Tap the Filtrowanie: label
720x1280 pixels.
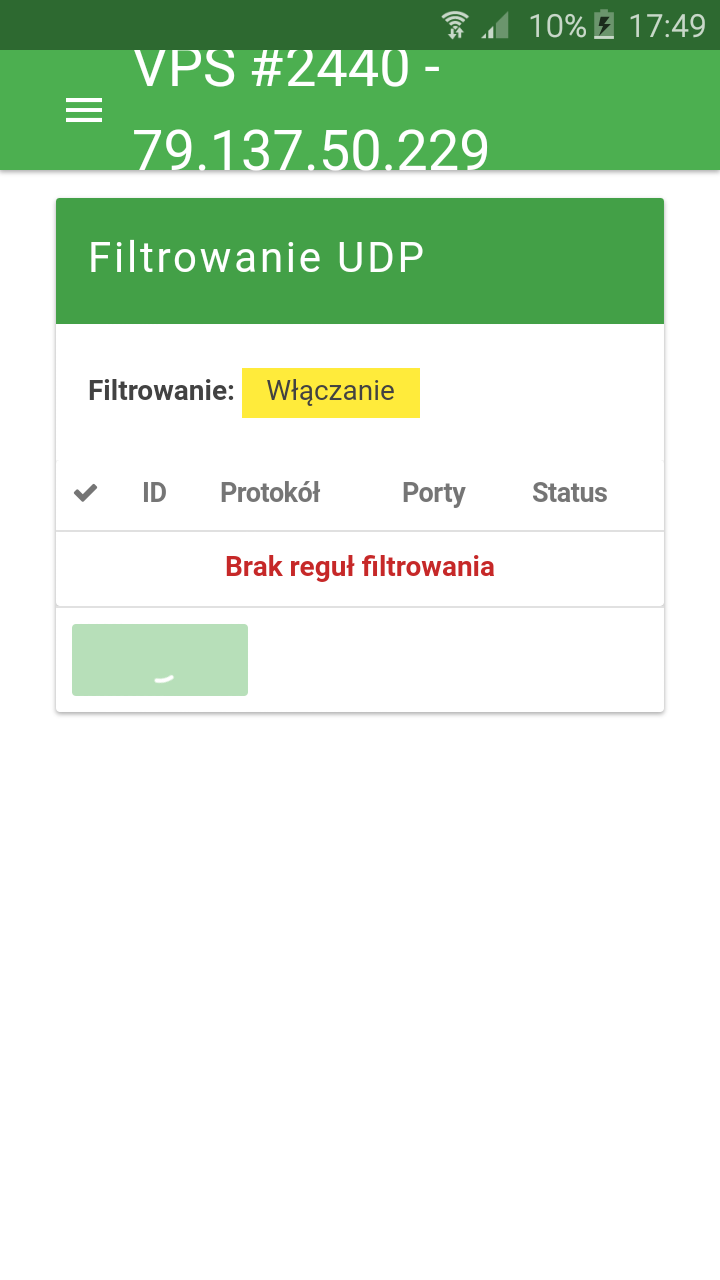click(x=161, y=391)
